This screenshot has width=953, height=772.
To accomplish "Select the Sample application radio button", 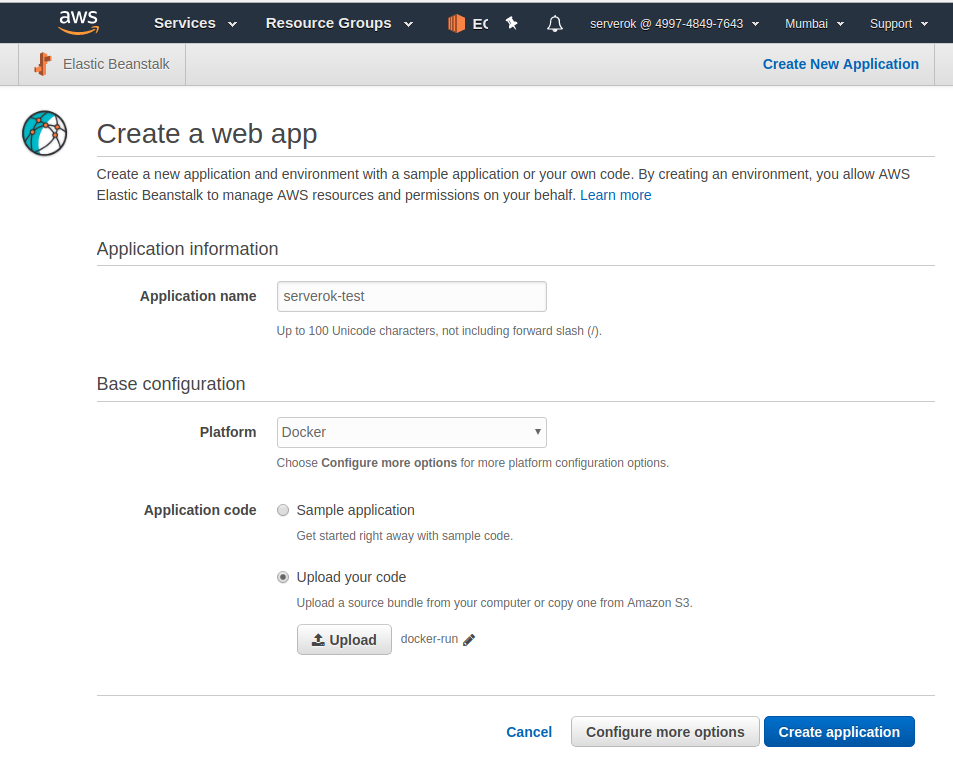I will (283, 510).
